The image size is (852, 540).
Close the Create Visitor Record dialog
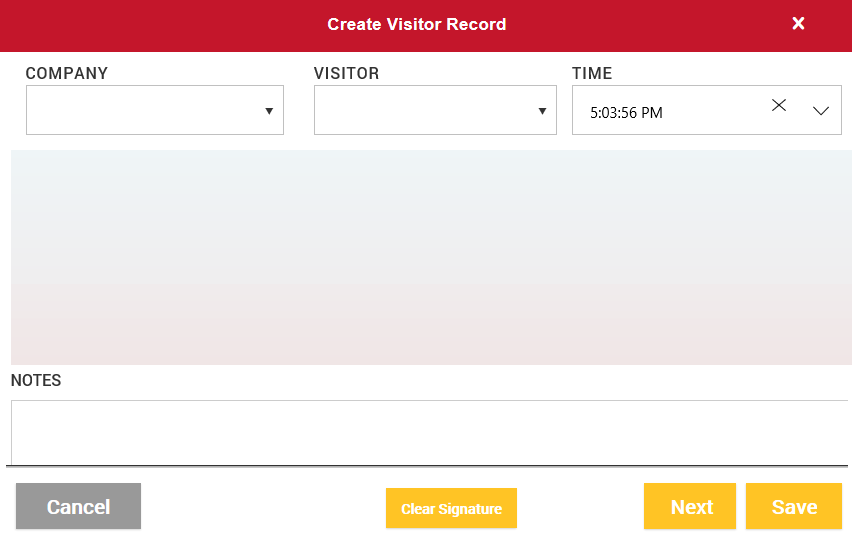point(798,24)
